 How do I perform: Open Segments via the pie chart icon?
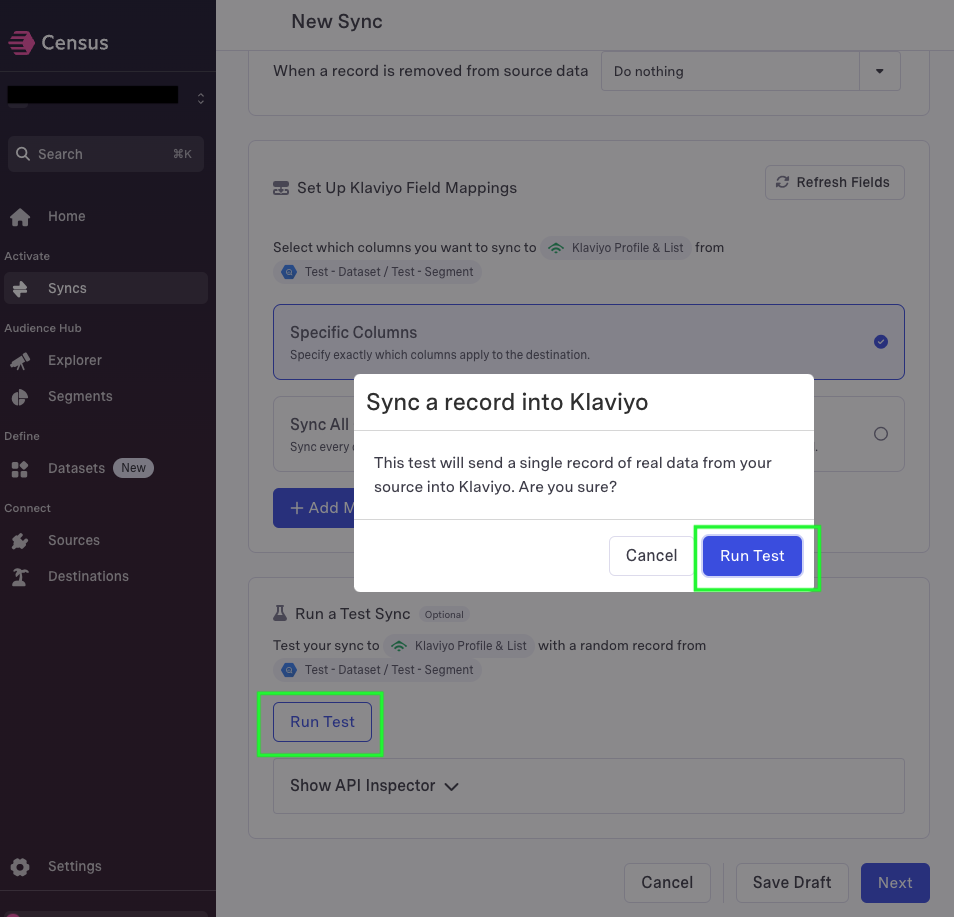point(20,397)
